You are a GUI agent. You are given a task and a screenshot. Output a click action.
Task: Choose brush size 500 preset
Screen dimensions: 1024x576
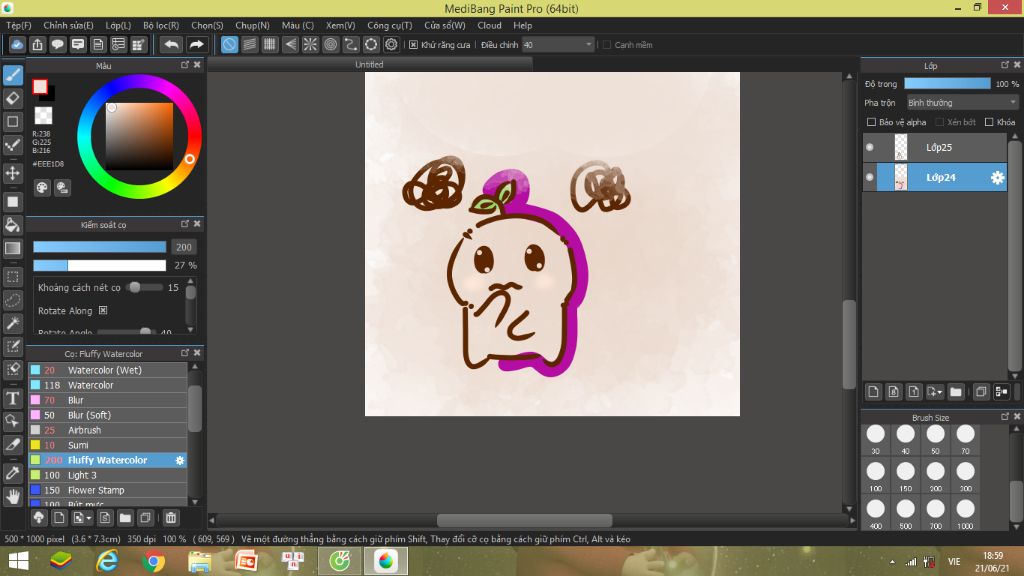coord(905,513)
